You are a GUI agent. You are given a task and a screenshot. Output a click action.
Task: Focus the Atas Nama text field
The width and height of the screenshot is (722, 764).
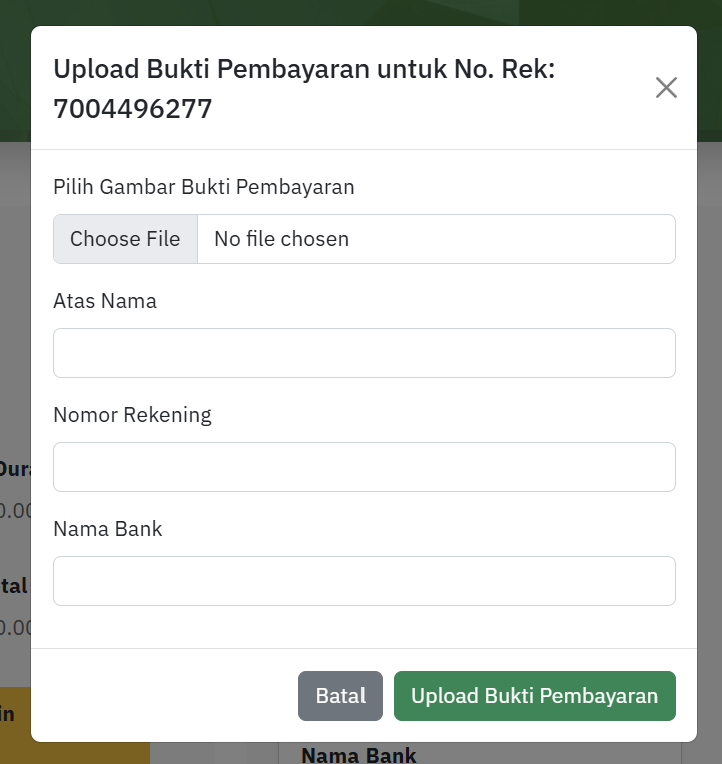tap(364, 353)
